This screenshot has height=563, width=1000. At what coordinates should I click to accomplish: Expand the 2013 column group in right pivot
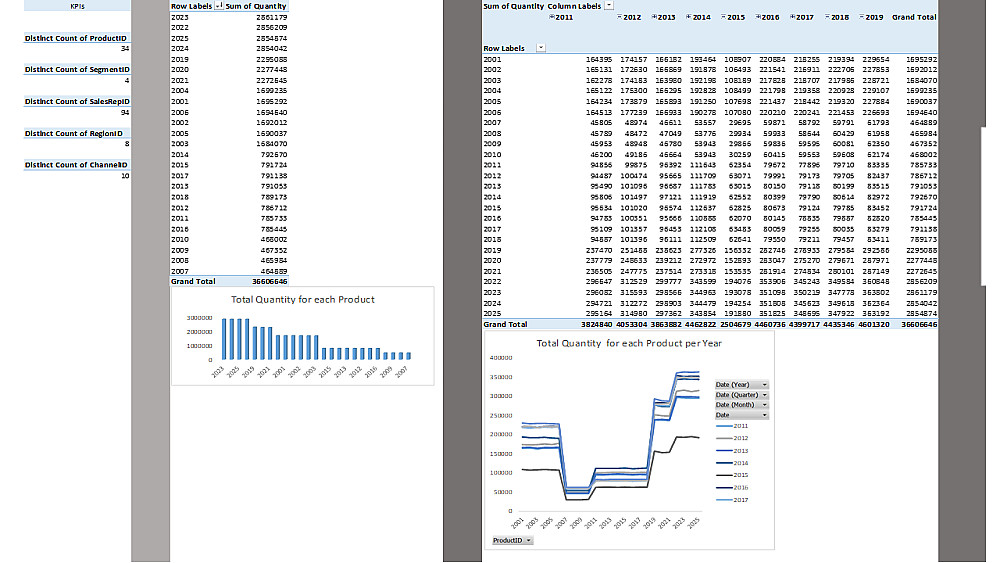coord(654,17)
